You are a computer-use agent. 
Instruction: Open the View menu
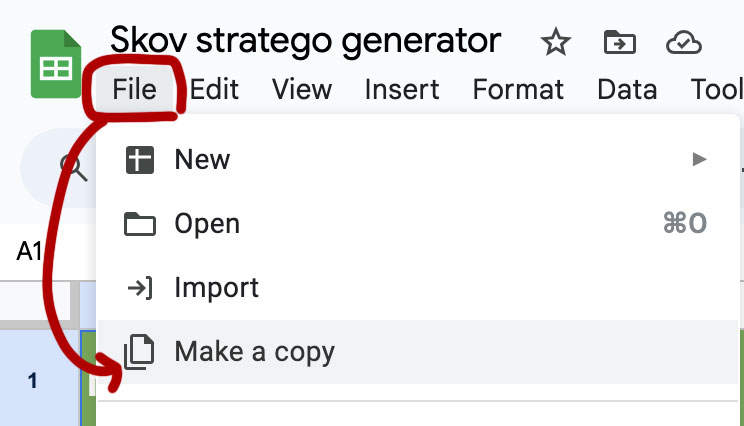click(301, 90)
